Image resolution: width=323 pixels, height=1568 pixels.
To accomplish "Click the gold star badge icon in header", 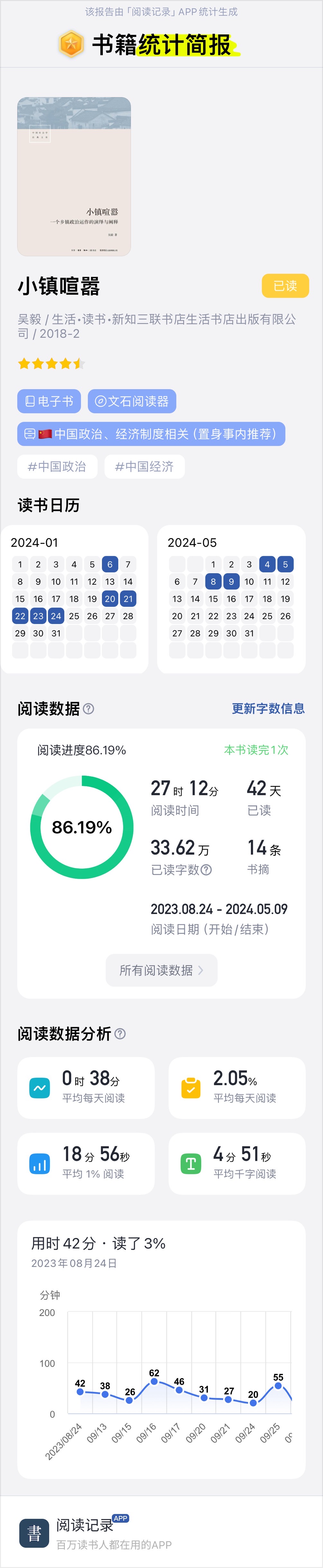I will (x=71, y=44).
